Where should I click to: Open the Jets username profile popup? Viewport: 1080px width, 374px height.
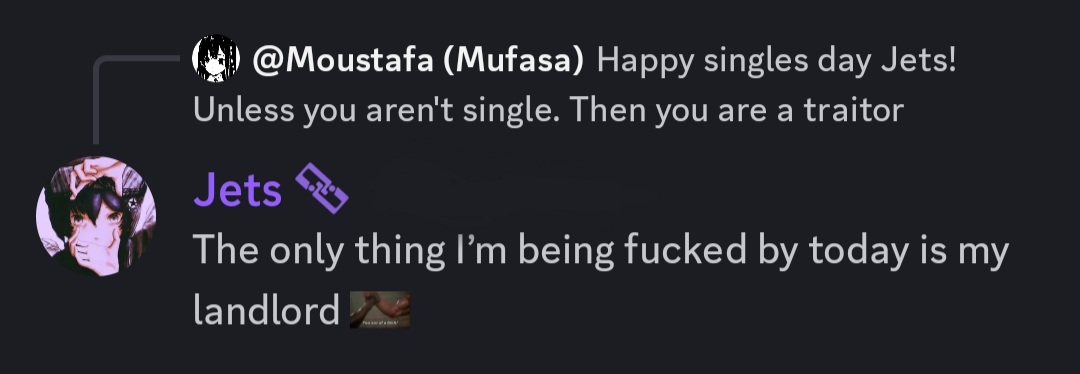tap(238, 189)
